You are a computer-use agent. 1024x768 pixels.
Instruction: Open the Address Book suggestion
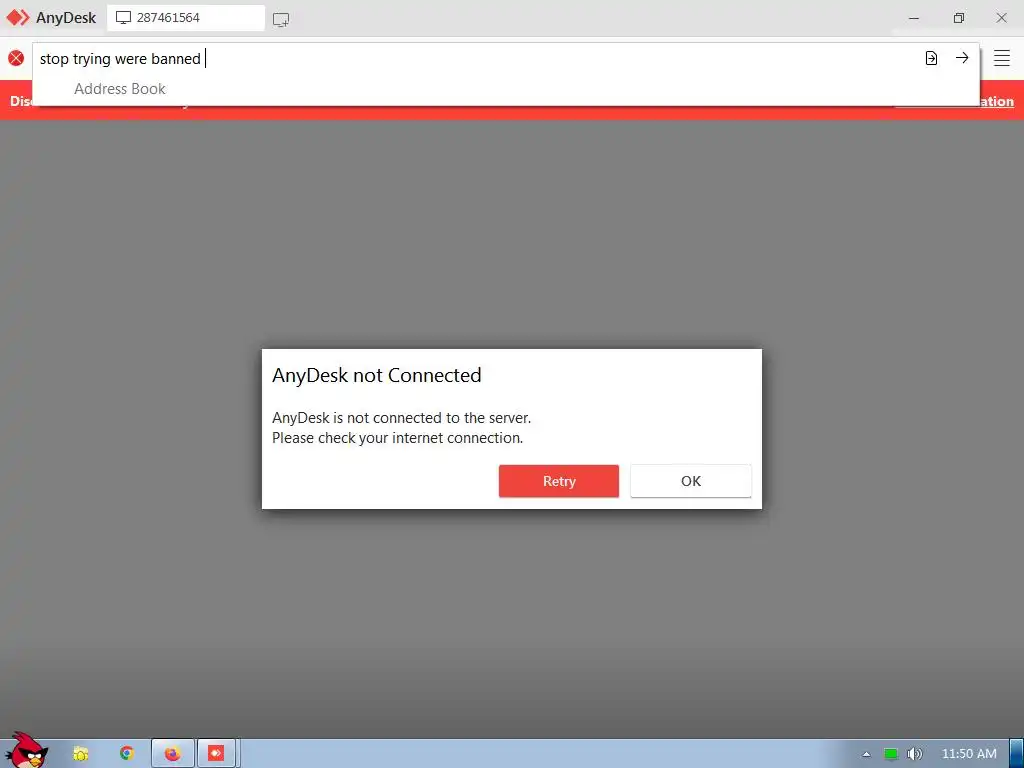120,89
